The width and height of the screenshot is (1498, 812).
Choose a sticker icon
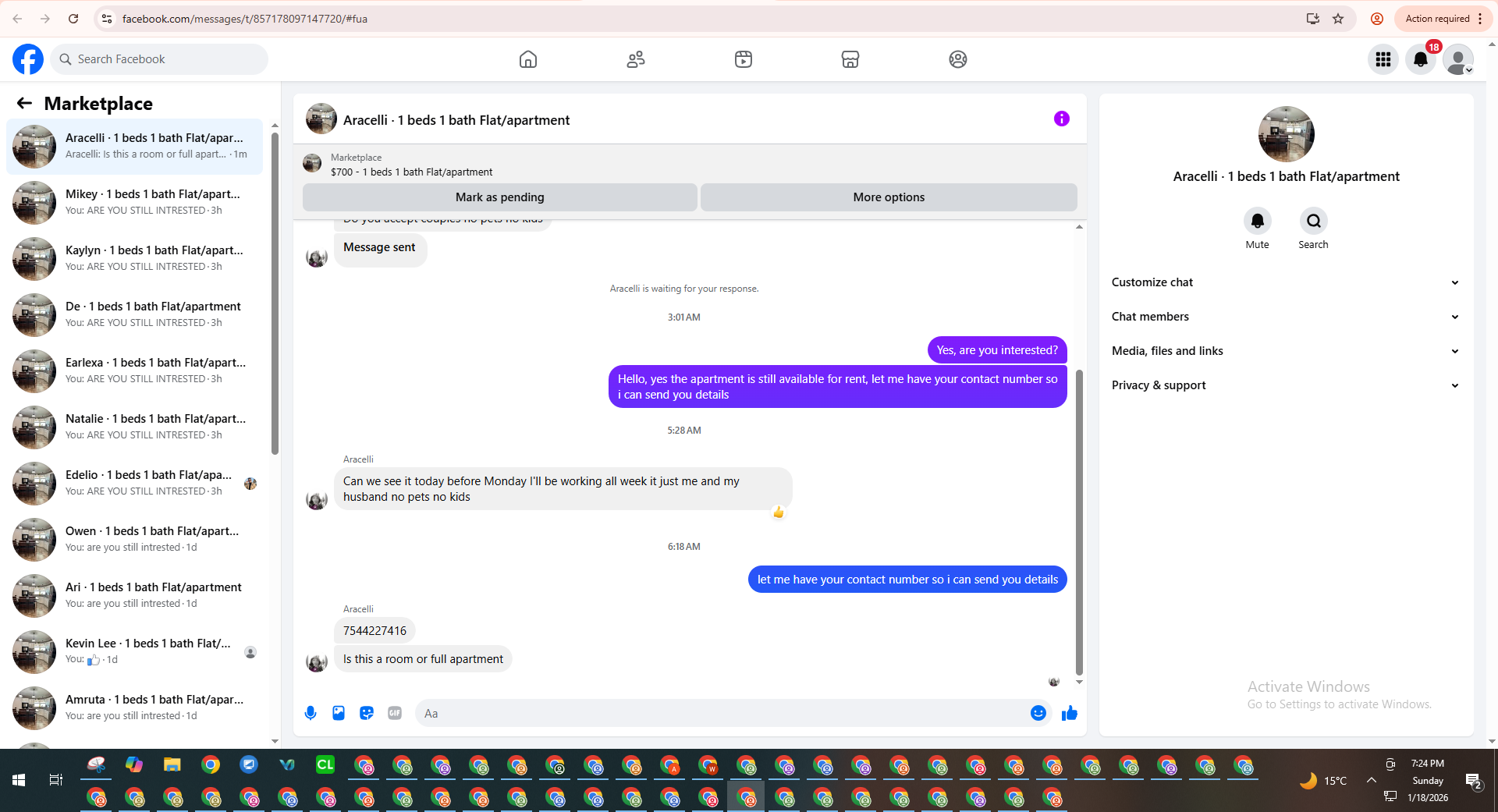(367, 713)
